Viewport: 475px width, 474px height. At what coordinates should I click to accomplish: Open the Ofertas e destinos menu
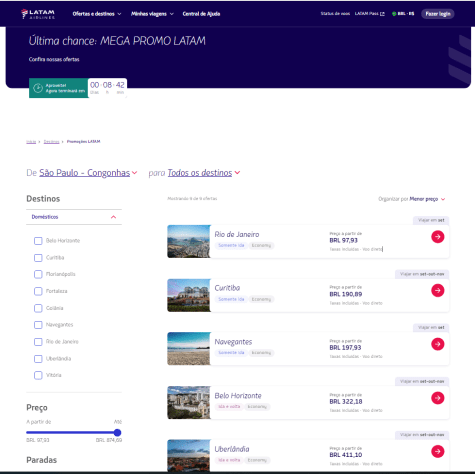coord(97,14)
